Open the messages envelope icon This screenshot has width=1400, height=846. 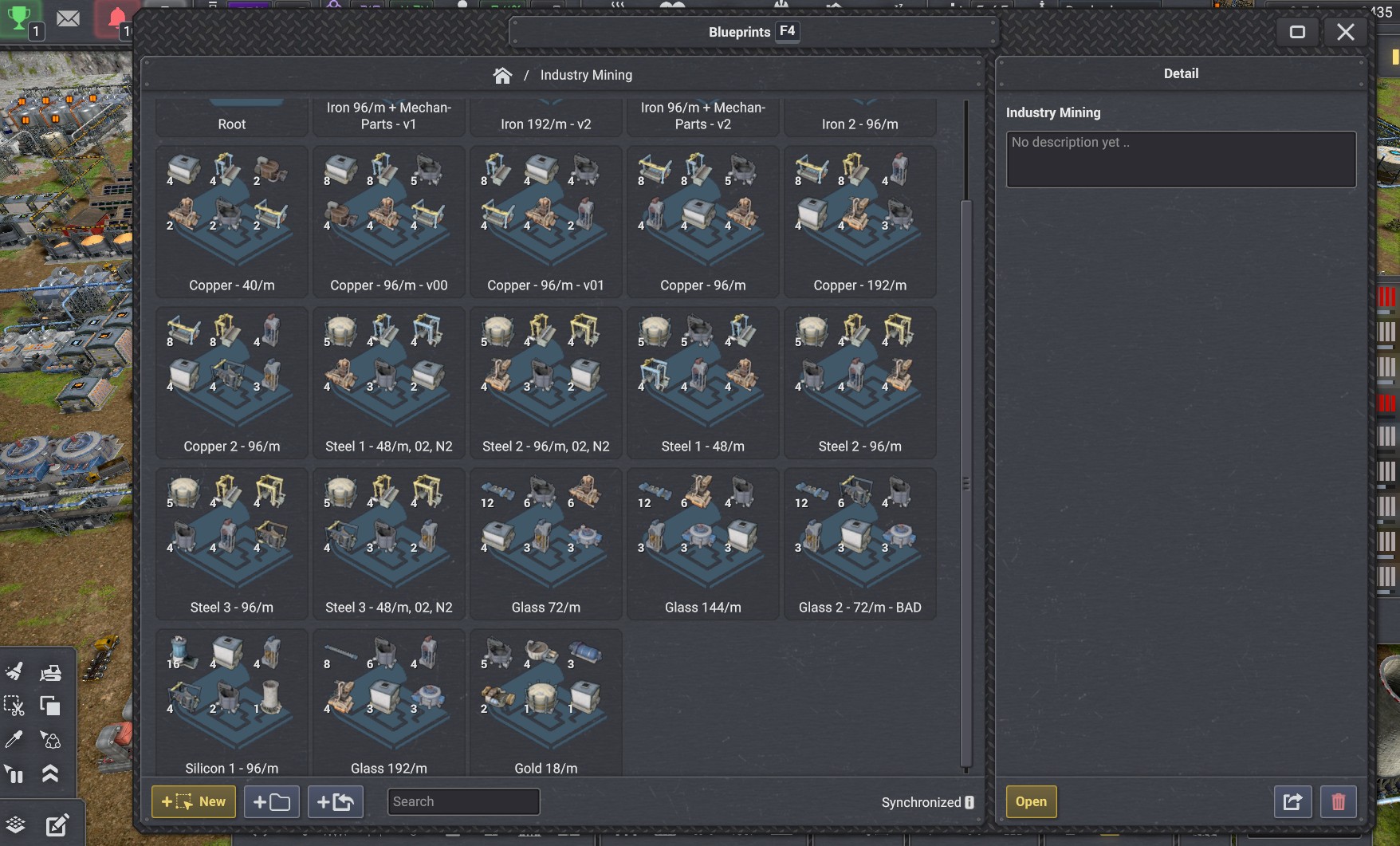click(x=69, y=18)
